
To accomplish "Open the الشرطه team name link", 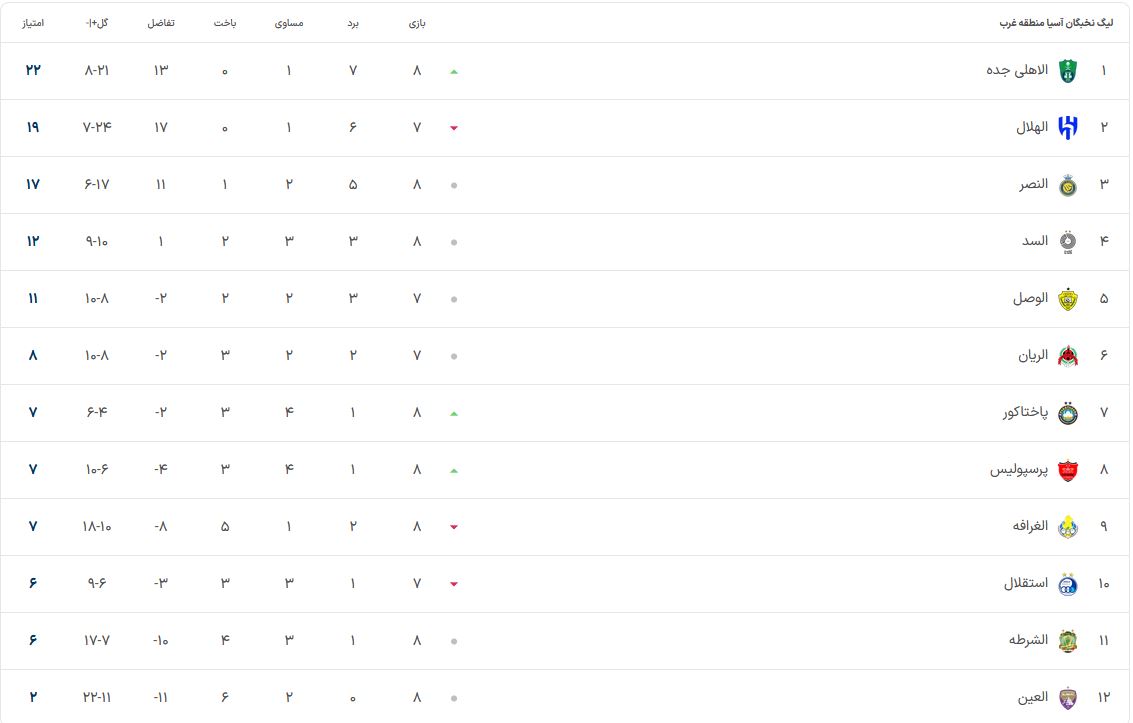I will click(1028, 640).
